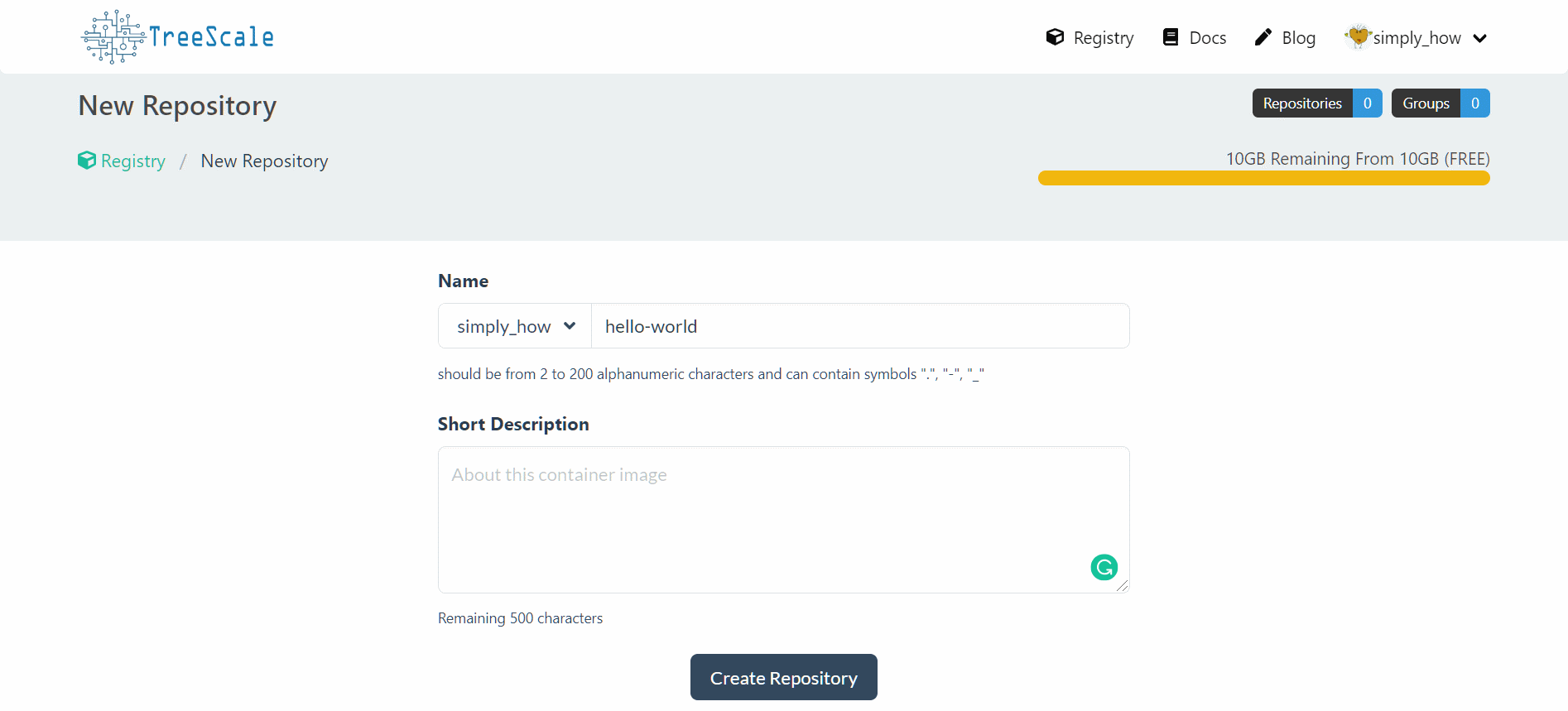Click the Groups count 0
Image resolution: width=1568 pixels, height=711 pixels.
coord(1475,103)
